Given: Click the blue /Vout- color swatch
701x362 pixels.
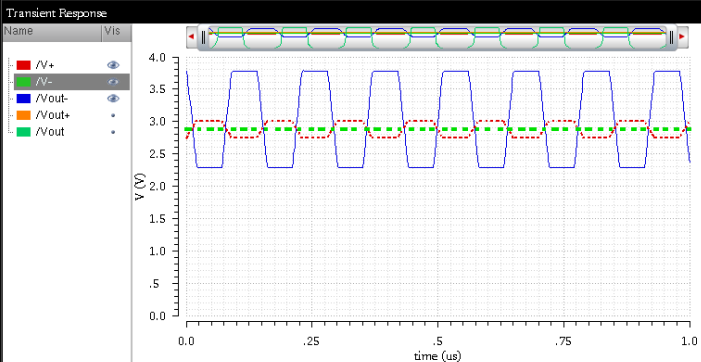Looking at the screenshot, I should [x=23, y=98].
